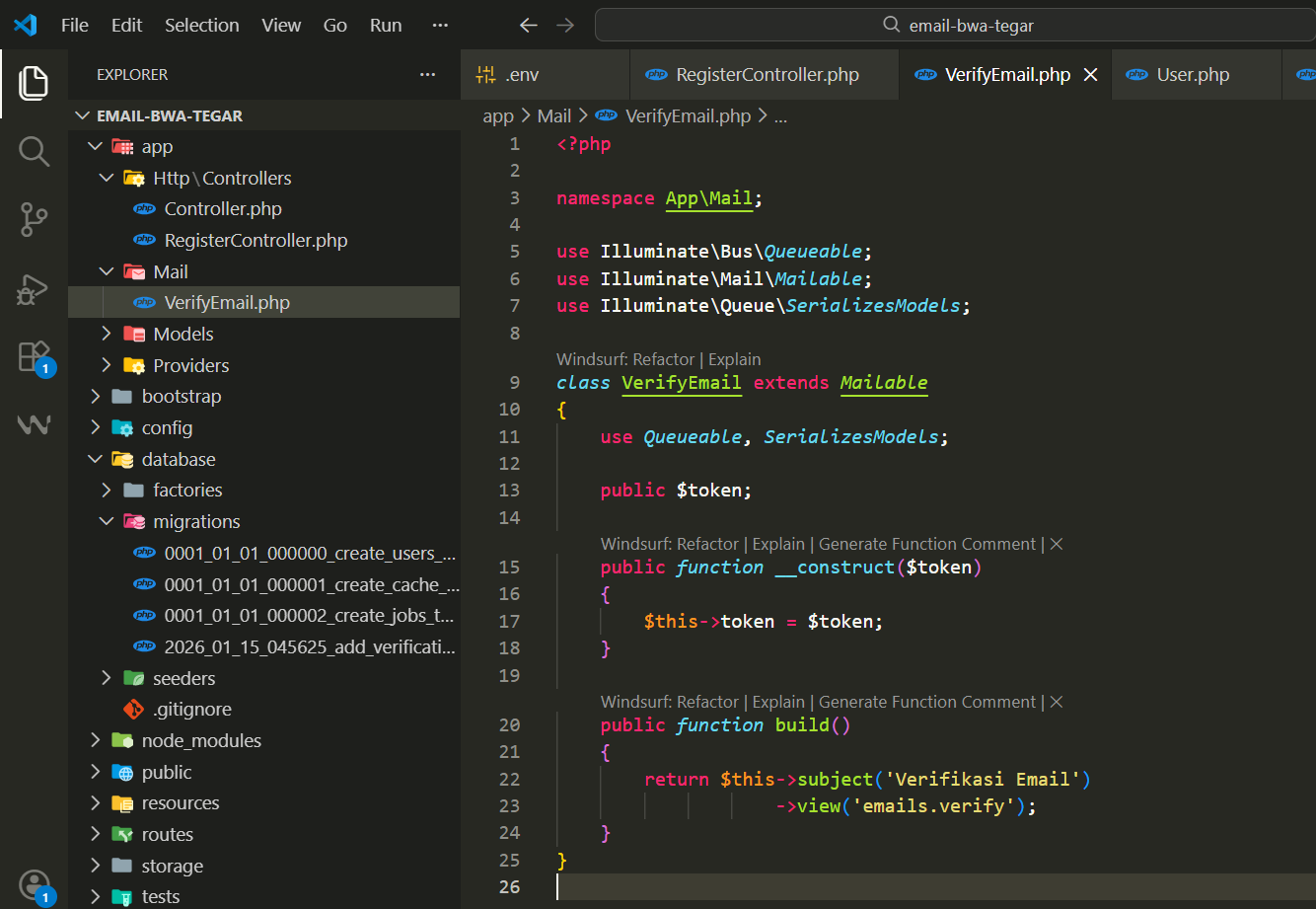The height and width of the screenshot is (909, 1316).
Task: Go back using the navigation arrow
Action: click(529, 26)
